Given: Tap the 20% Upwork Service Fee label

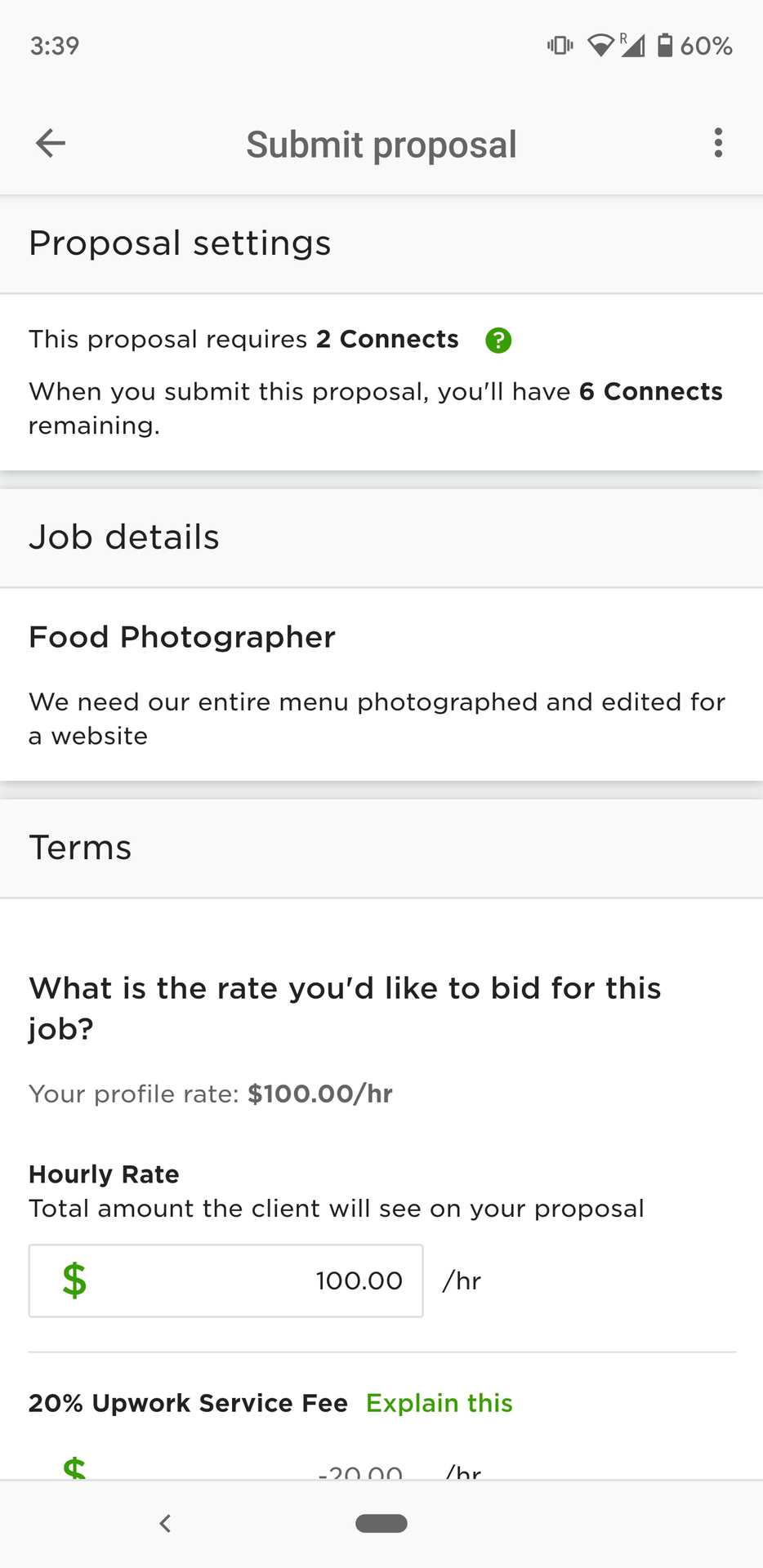Looking at the screenshot, I should pos(188,1403).
